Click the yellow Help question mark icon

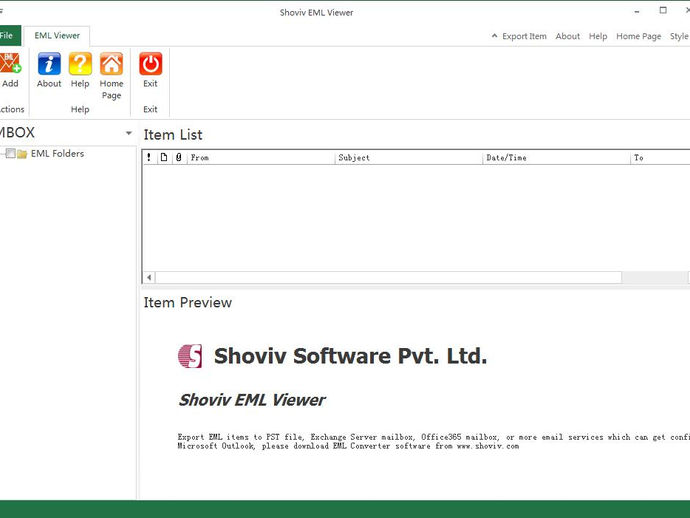point(80,63)
